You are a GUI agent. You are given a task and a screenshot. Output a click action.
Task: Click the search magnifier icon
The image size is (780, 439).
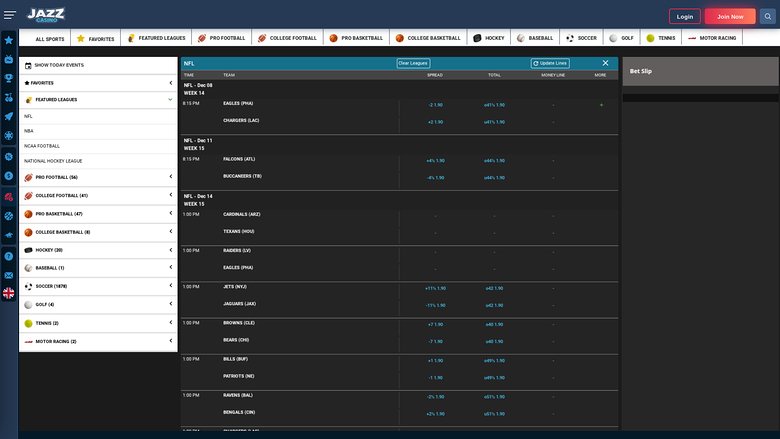(767, 16)
